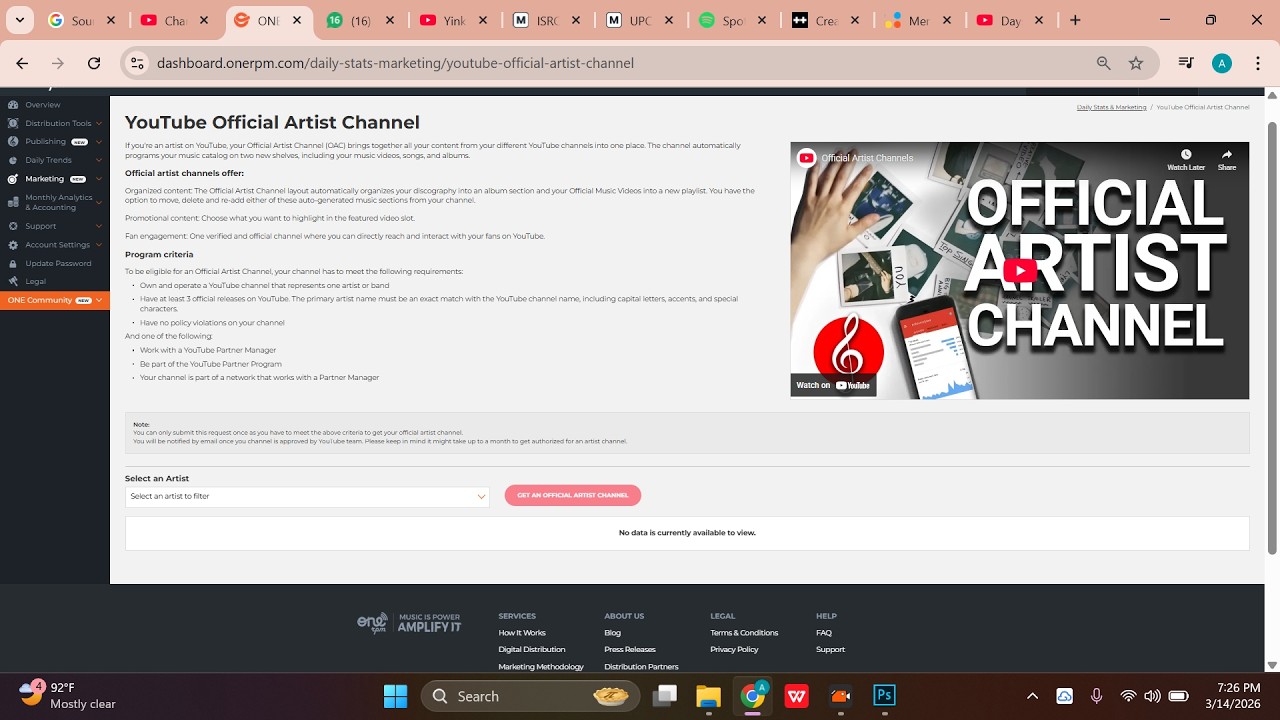The image size is (1280, 720).
Task: Switch to the Spotify browser tab
Action: 735,20
